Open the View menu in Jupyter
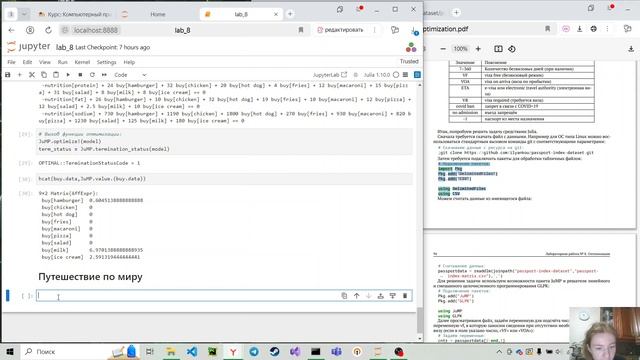Screen dimensions: 640x360 click(44, 62)
